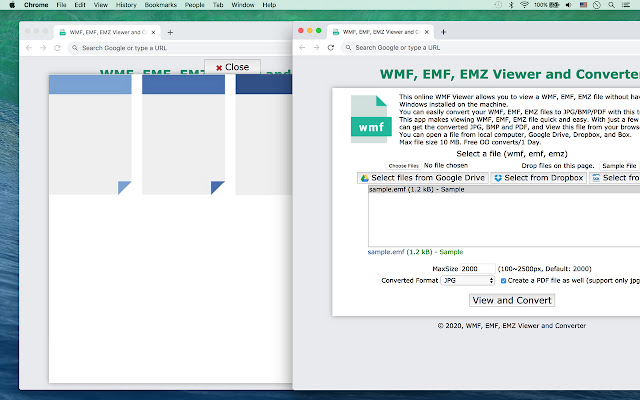640x400 pixels.
Task: Click the light blue document thumbnail
Action: point(90,135)
